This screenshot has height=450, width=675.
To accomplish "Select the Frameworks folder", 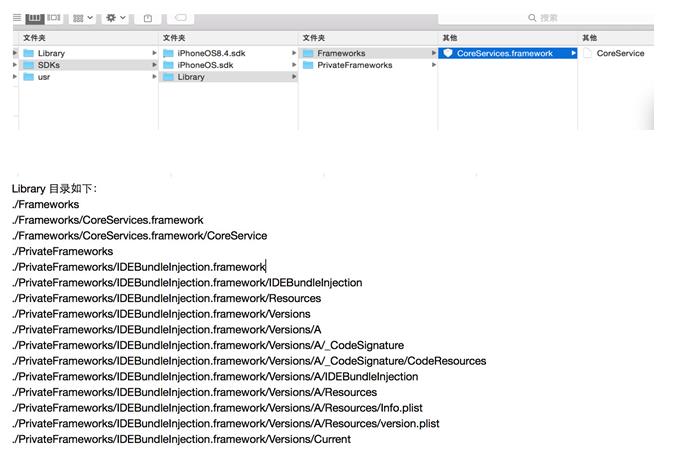I will (340, 53).
